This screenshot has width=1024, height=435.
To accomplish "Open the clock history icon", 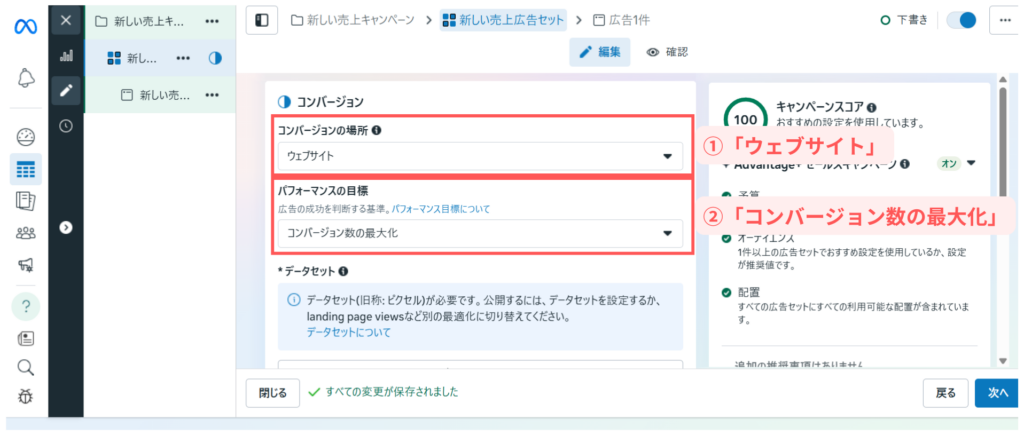I will [66, 126].
